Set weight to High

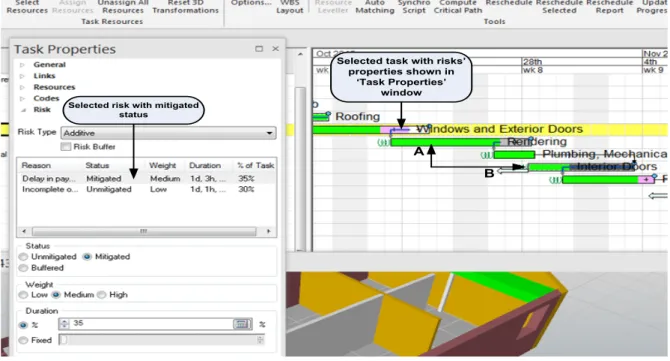point(102,295)
